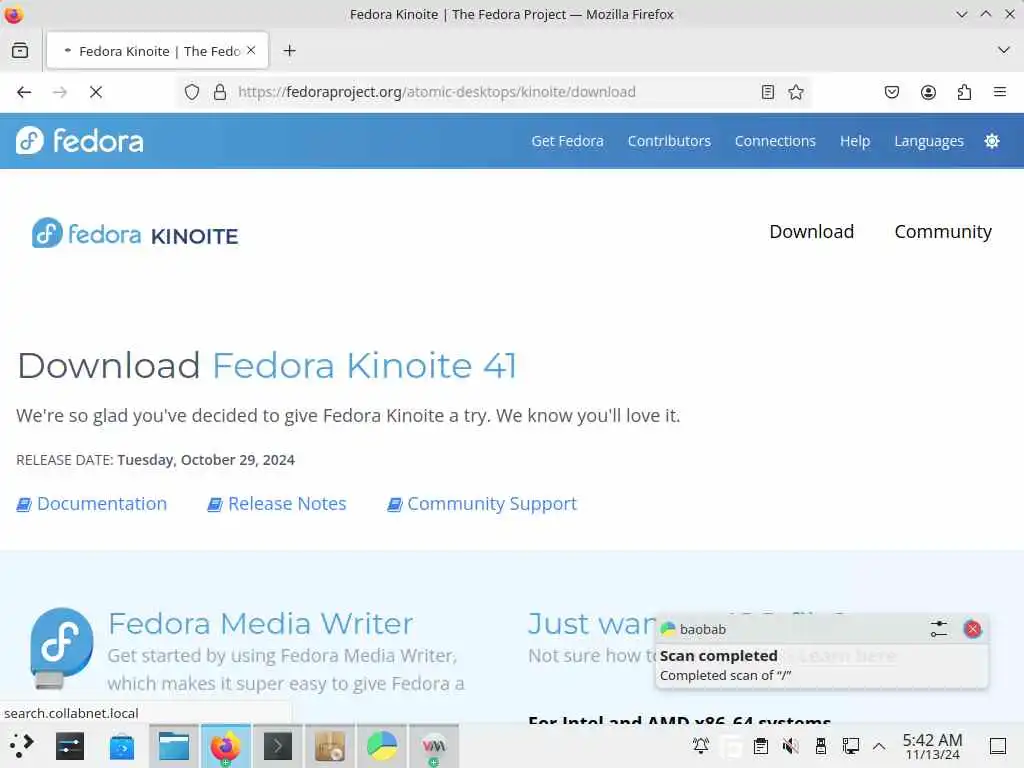Screen dimensions: 1024x768
Task: Dismiss the baobab Scan completed notification
Action: pyautogui.click(x=972, y=629)
